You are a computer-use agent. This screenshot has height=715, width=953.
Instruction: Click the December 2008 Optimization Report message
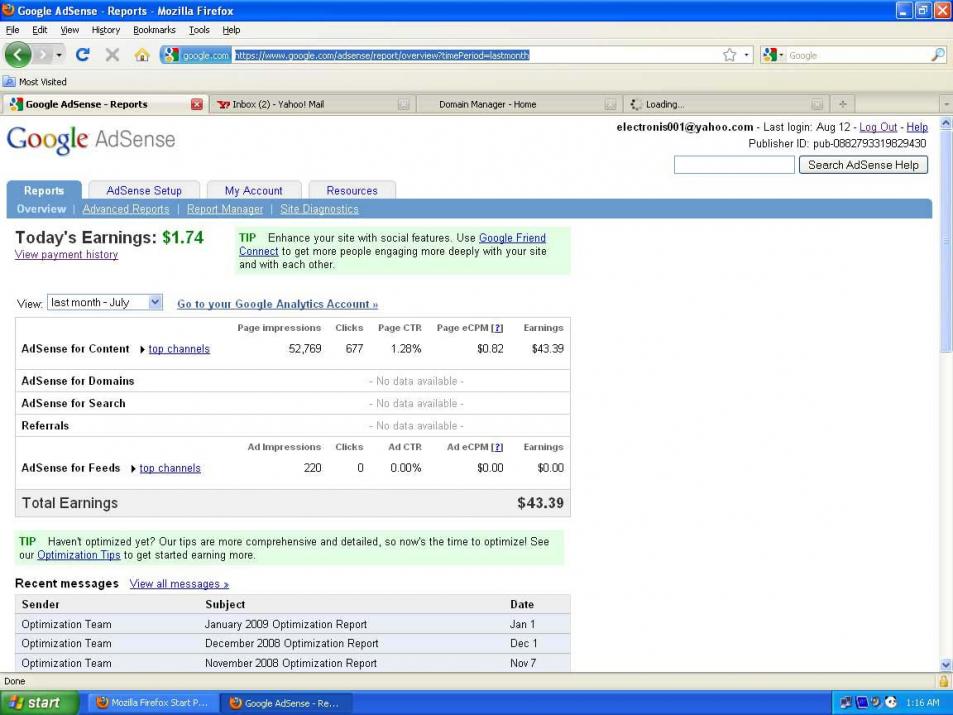pyautogui.click(x=292, y=643)
